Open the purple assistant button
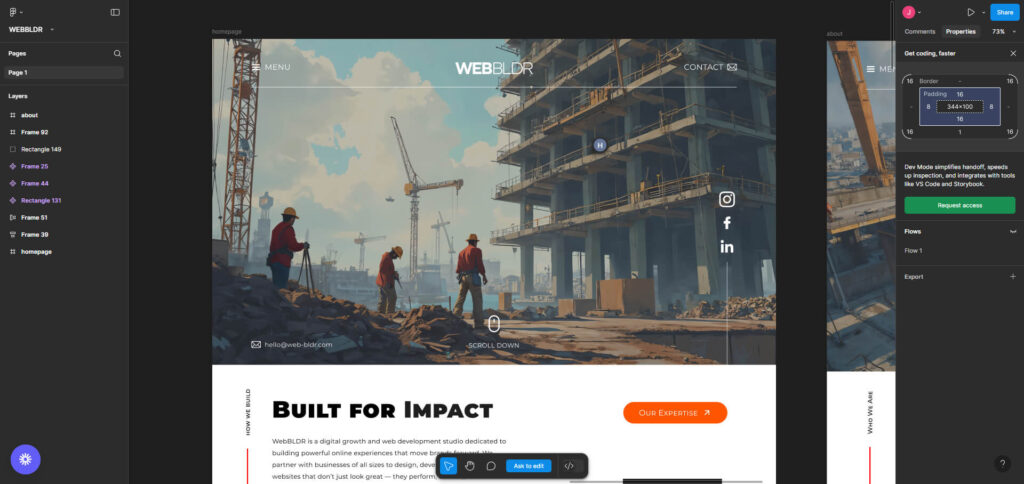Image resolution: width=1024 pixels, height=484 pixels. pyautogui.click(x=25, y=459)
